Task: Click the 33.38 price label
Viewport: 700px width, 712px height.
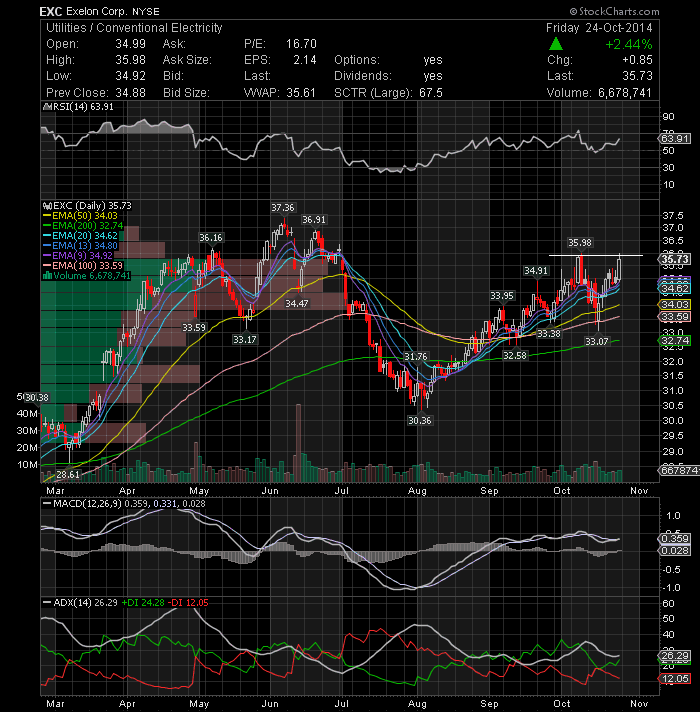Action: tap(548, 334)
